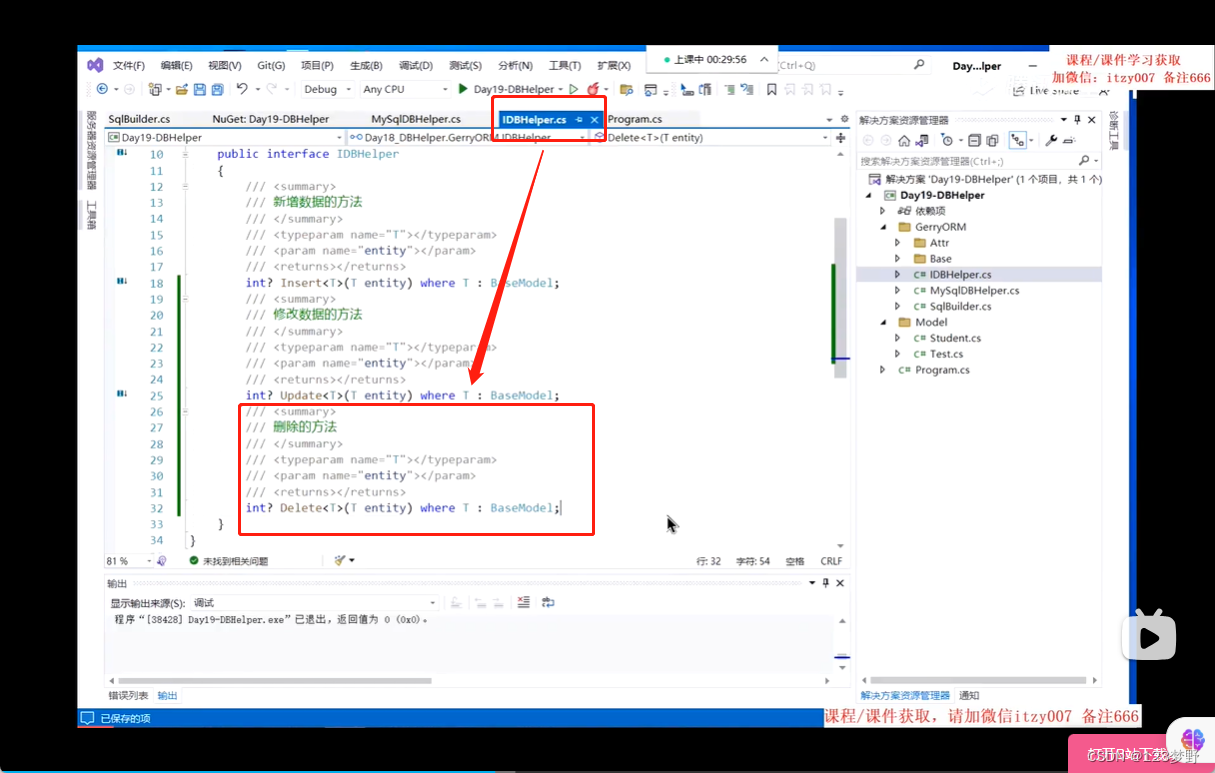The height and width of the screenshot is (773, 1215).
Task: Click pin icon of Output panel
Action: [x=826, y=582]
